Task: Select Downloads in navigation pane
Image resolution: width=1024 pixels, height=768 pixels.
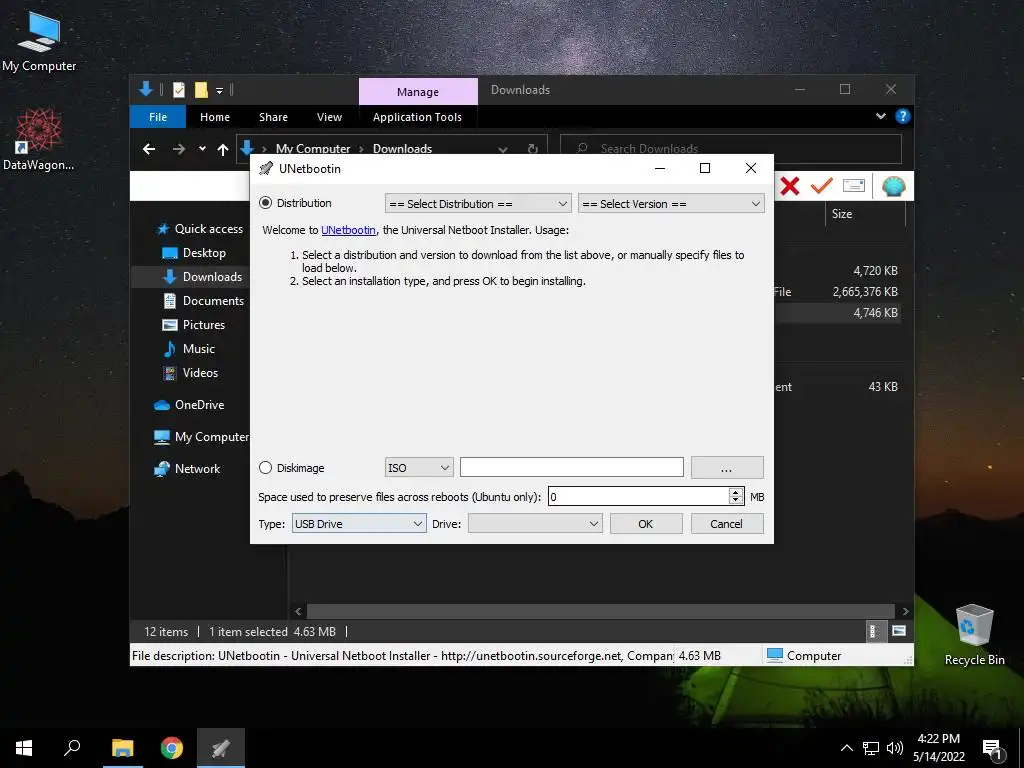Action: (202, 277)
